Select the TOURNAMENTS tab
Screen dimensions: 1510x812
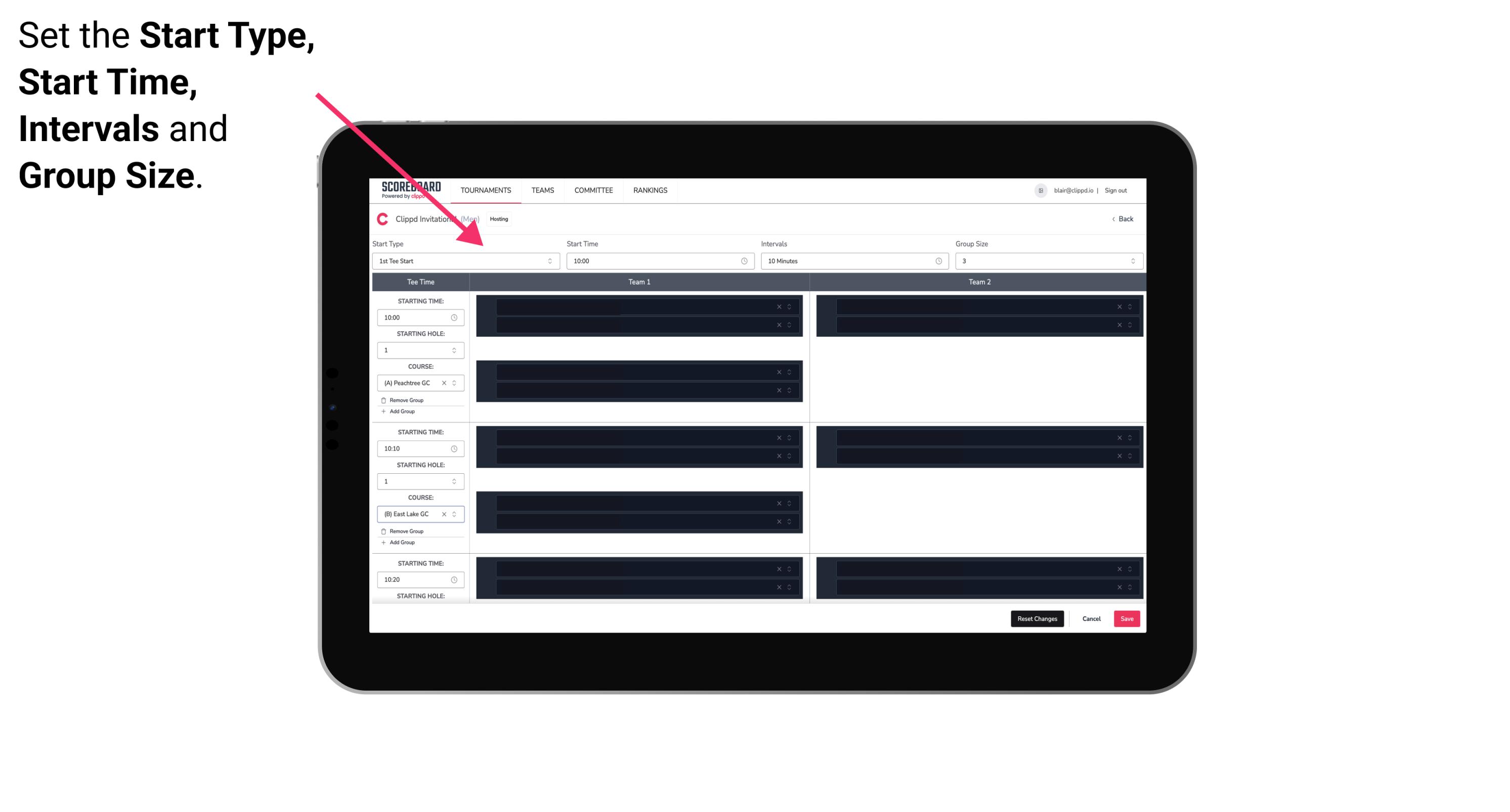486,190
